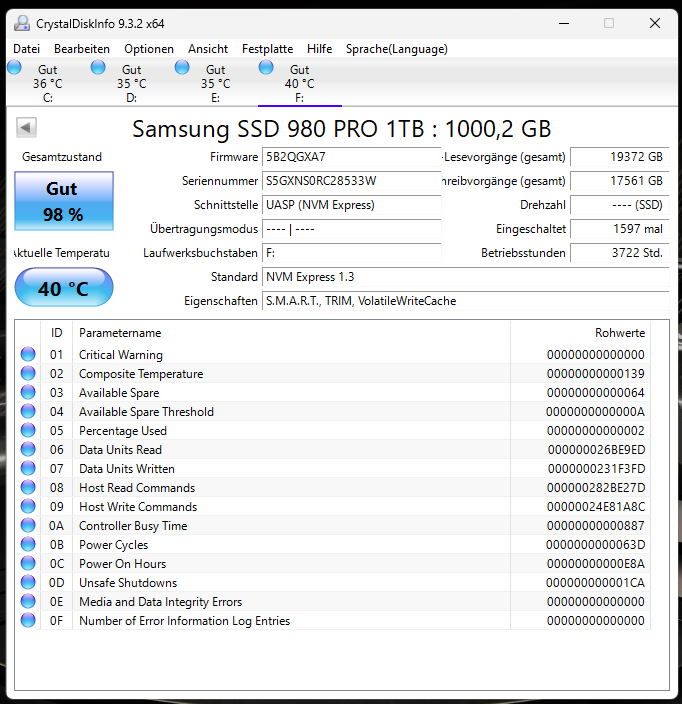The height and width of the screenshot is (704, 682).
Task: Open the Sprache(Language) menu
Action: 396,48
